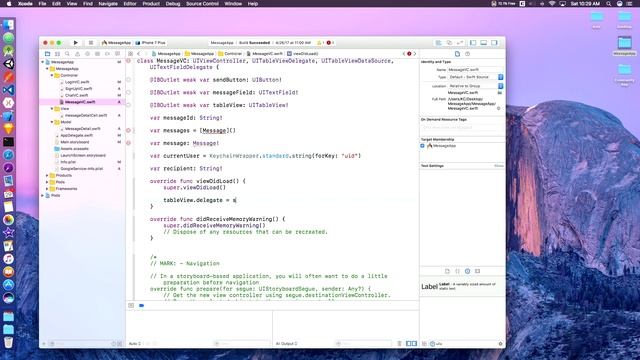Toggle the variables view pane

click(x=409, y=344)
